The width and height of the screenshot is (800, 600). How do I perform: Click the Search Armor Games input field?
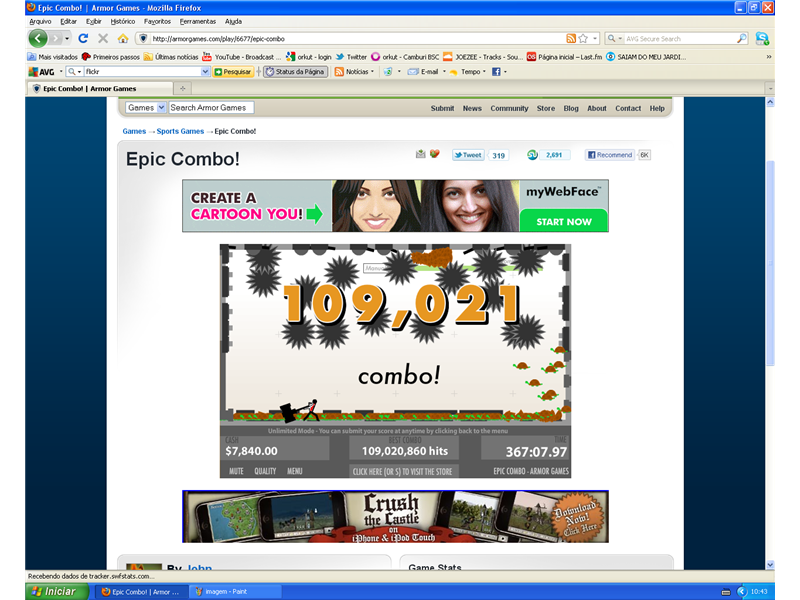(x=211, y=108)
